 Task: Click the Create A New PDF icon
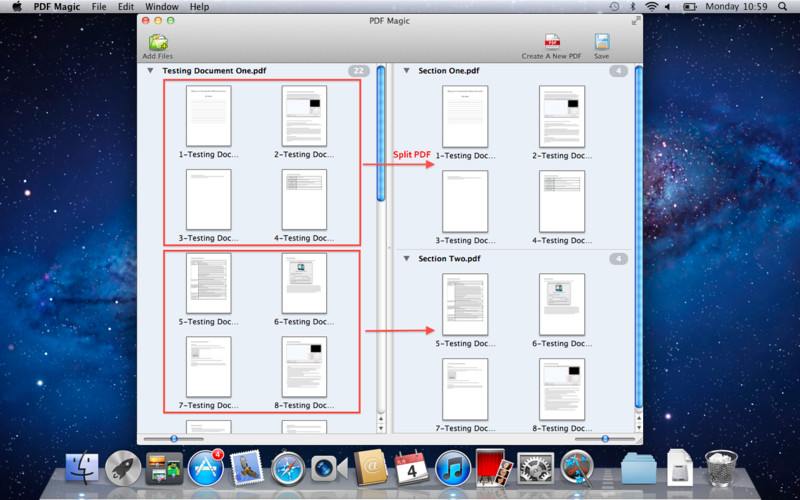point(552,42)
